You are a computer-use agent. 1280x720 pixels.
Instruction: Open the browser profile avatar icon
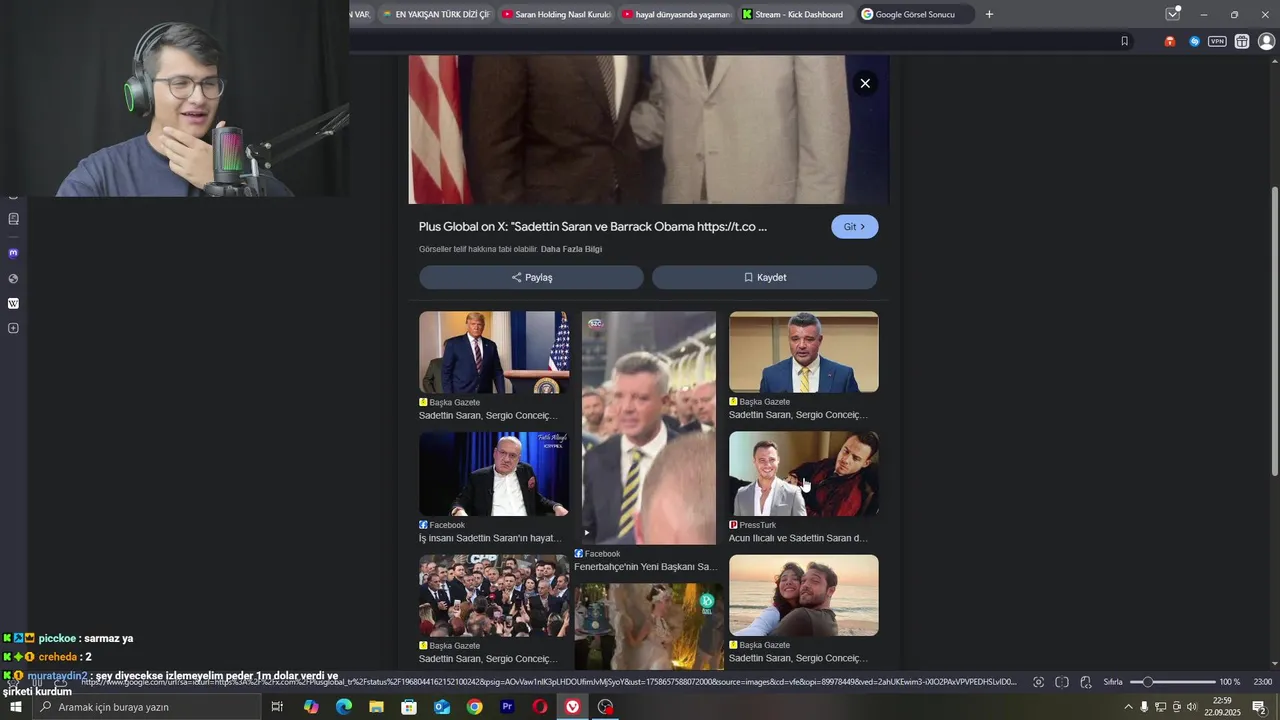[1266, 41]
